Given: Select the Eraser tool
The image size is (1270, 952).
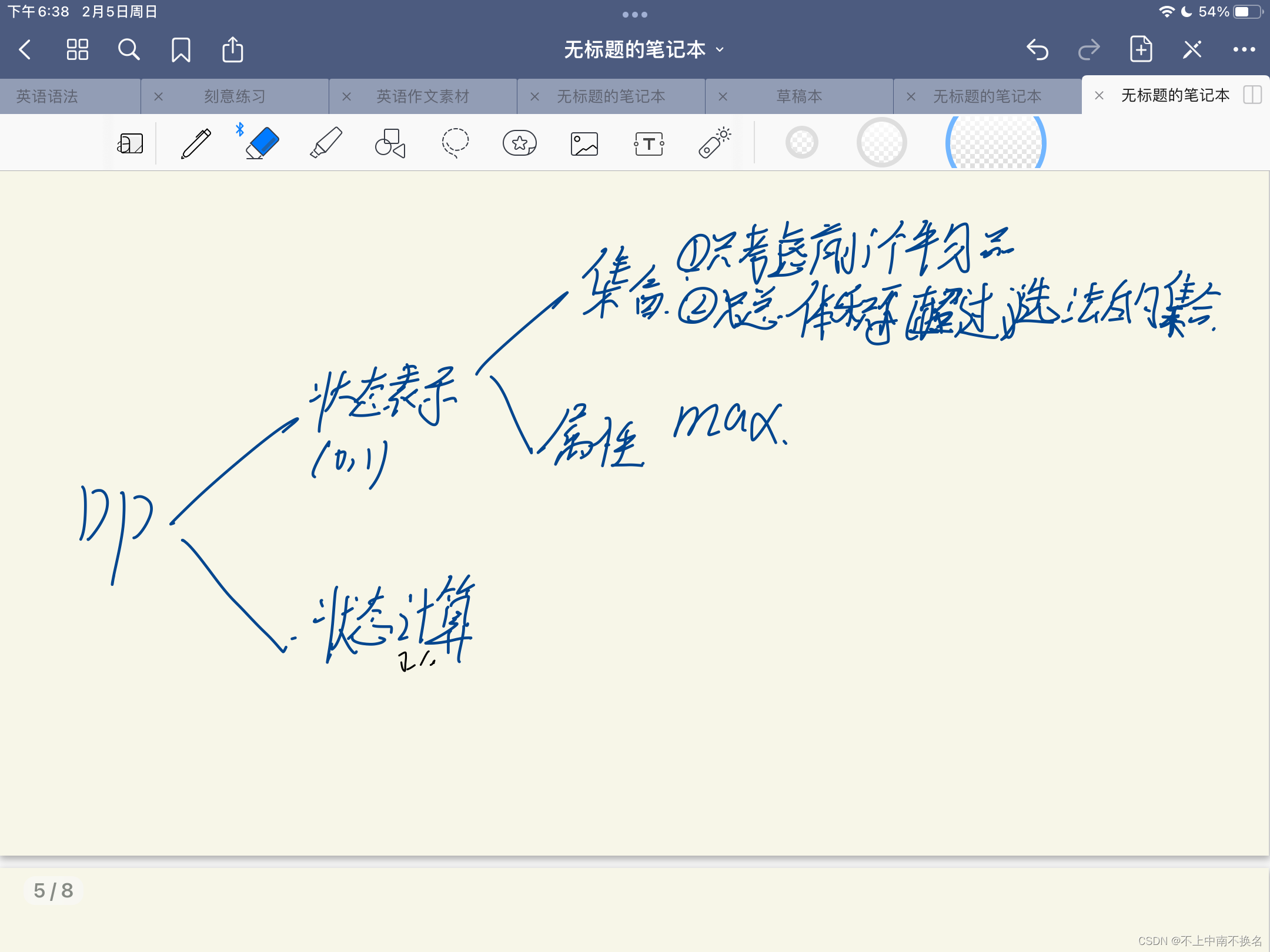Looking at the screenshot, I should (262, 143).
